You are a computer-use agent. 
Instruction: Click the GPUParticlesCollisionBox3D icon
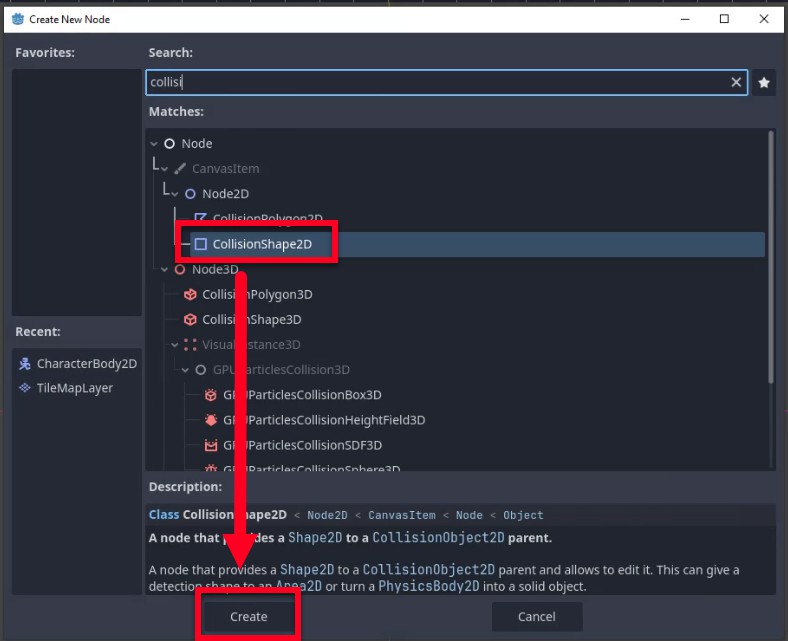coord(211,395)
